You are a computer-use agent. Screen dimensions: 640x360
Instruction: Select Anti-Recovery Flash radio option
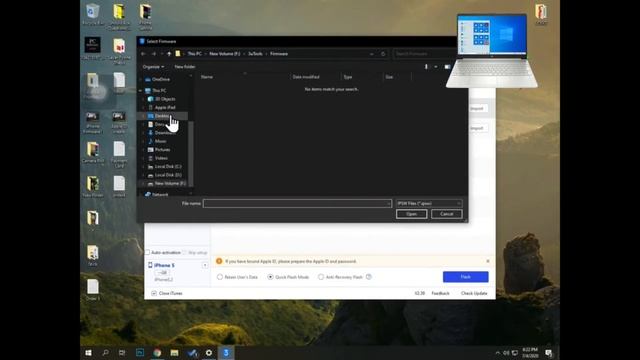click(321, 277)
